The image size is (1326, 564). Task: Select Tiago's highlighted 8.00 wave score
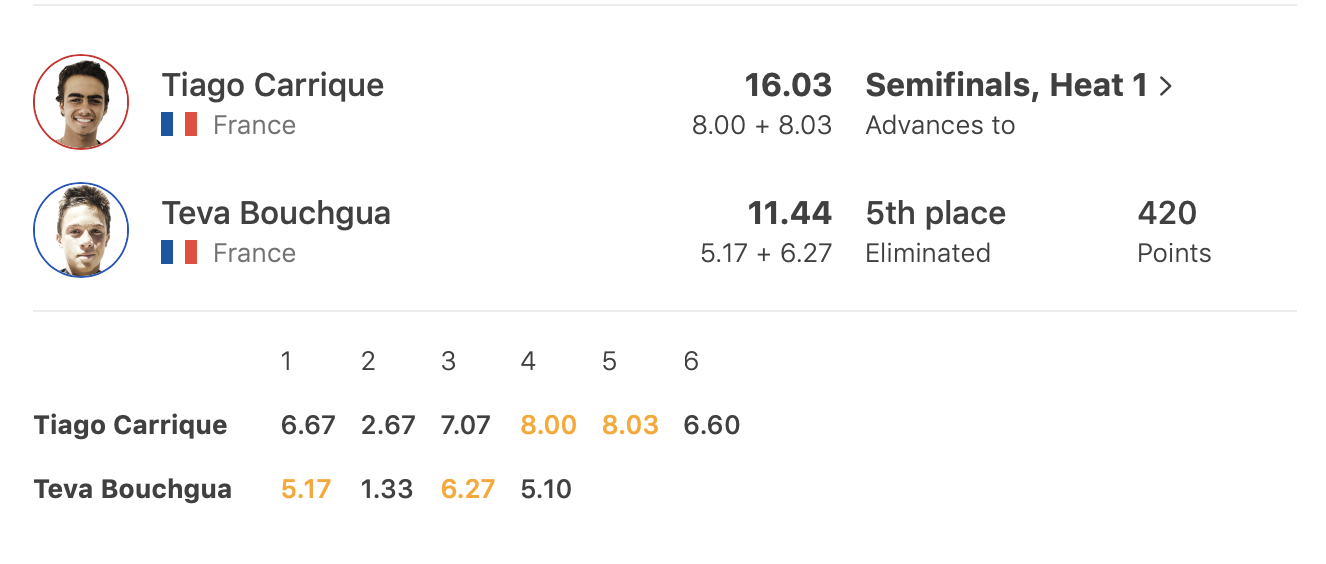(548, 425)
